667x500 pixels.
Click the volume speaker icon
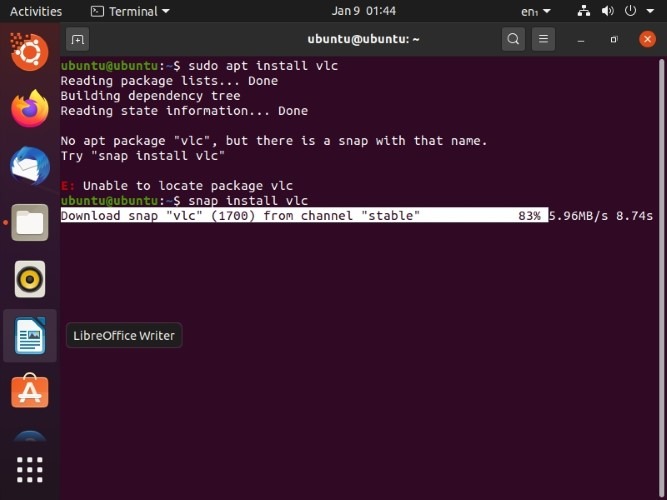(607, 11)
